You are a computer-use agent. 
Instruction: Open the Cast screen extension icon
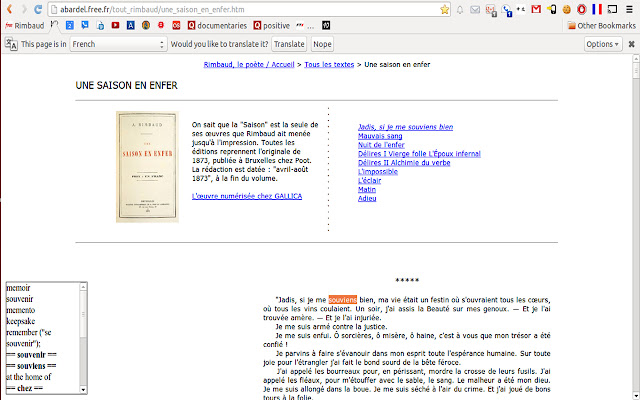612,9
